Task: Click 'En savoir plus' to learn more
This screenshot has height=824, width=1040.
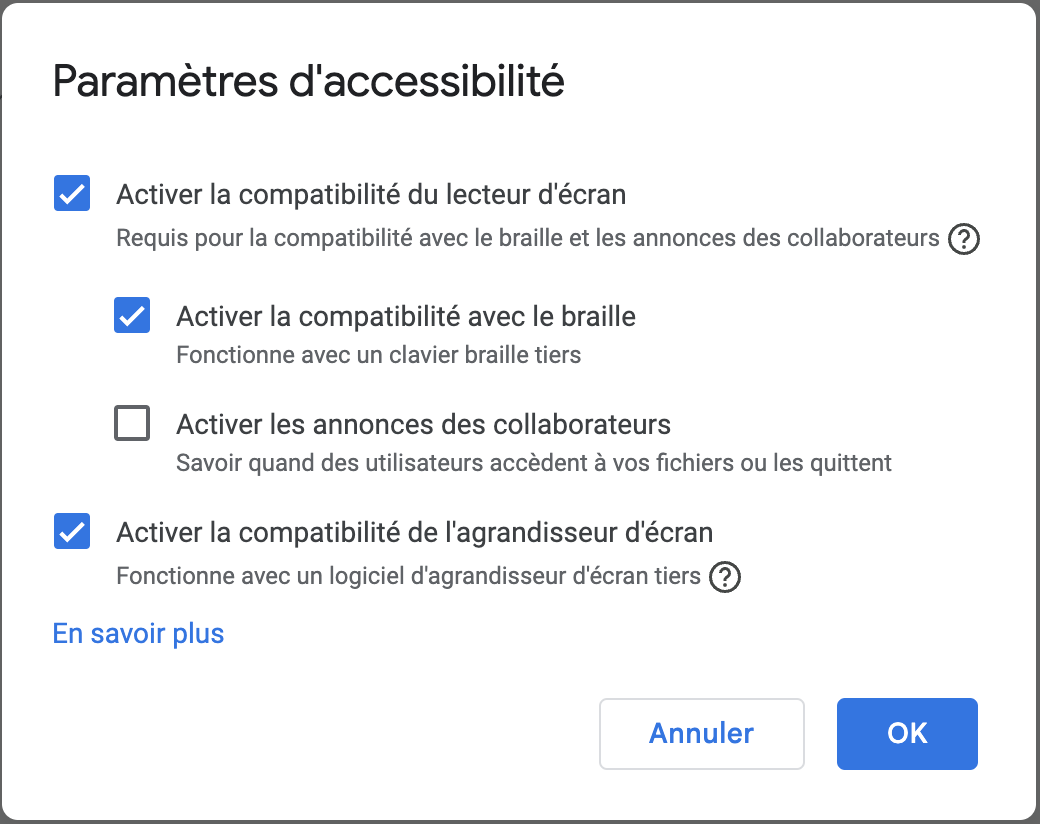Action: tap(137, 633)
